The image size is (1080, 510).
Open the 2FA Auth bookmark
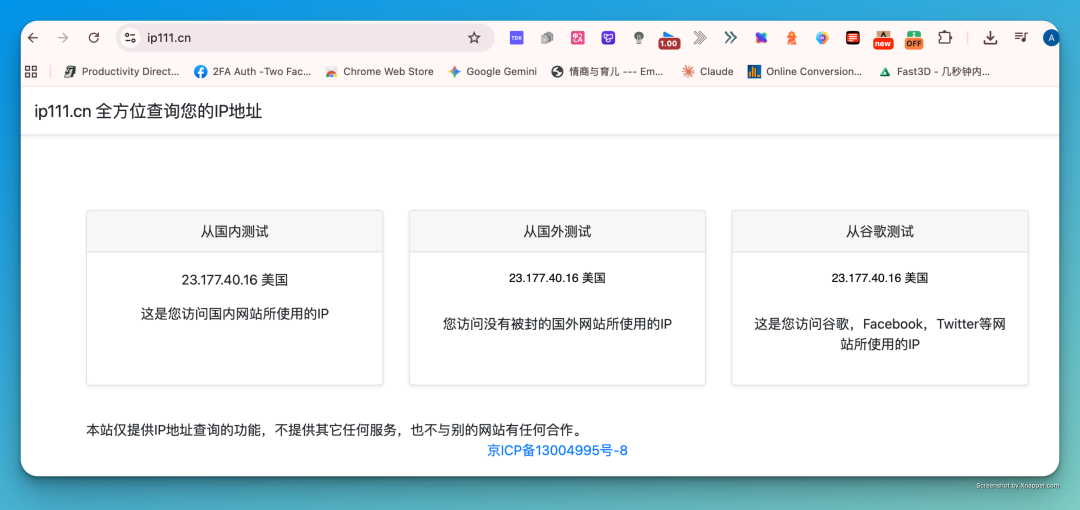pyautogui.click(x=252, y=71)
